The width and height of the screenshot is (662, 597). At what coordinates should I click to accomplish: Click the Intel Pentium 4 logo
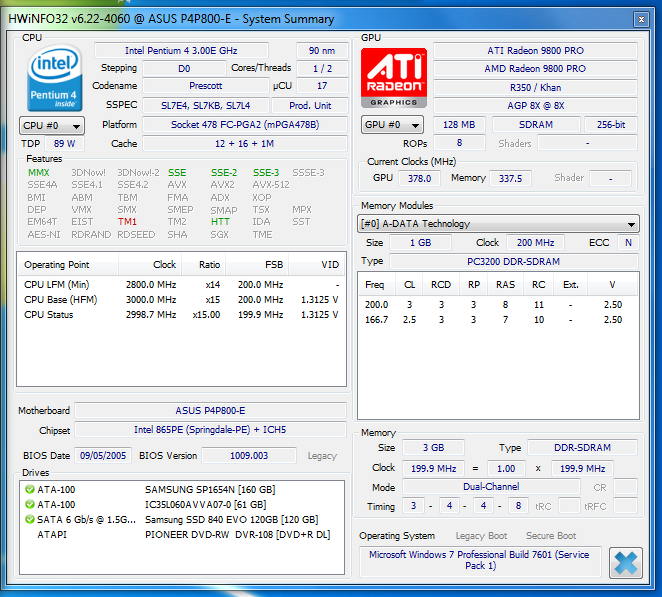54,78
